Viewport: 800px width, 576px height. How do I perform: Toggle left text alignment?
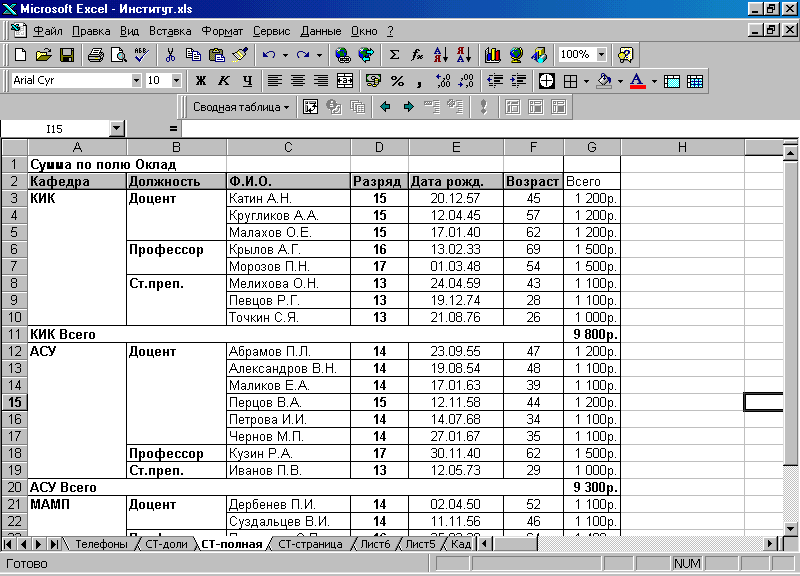coord(275,81)
